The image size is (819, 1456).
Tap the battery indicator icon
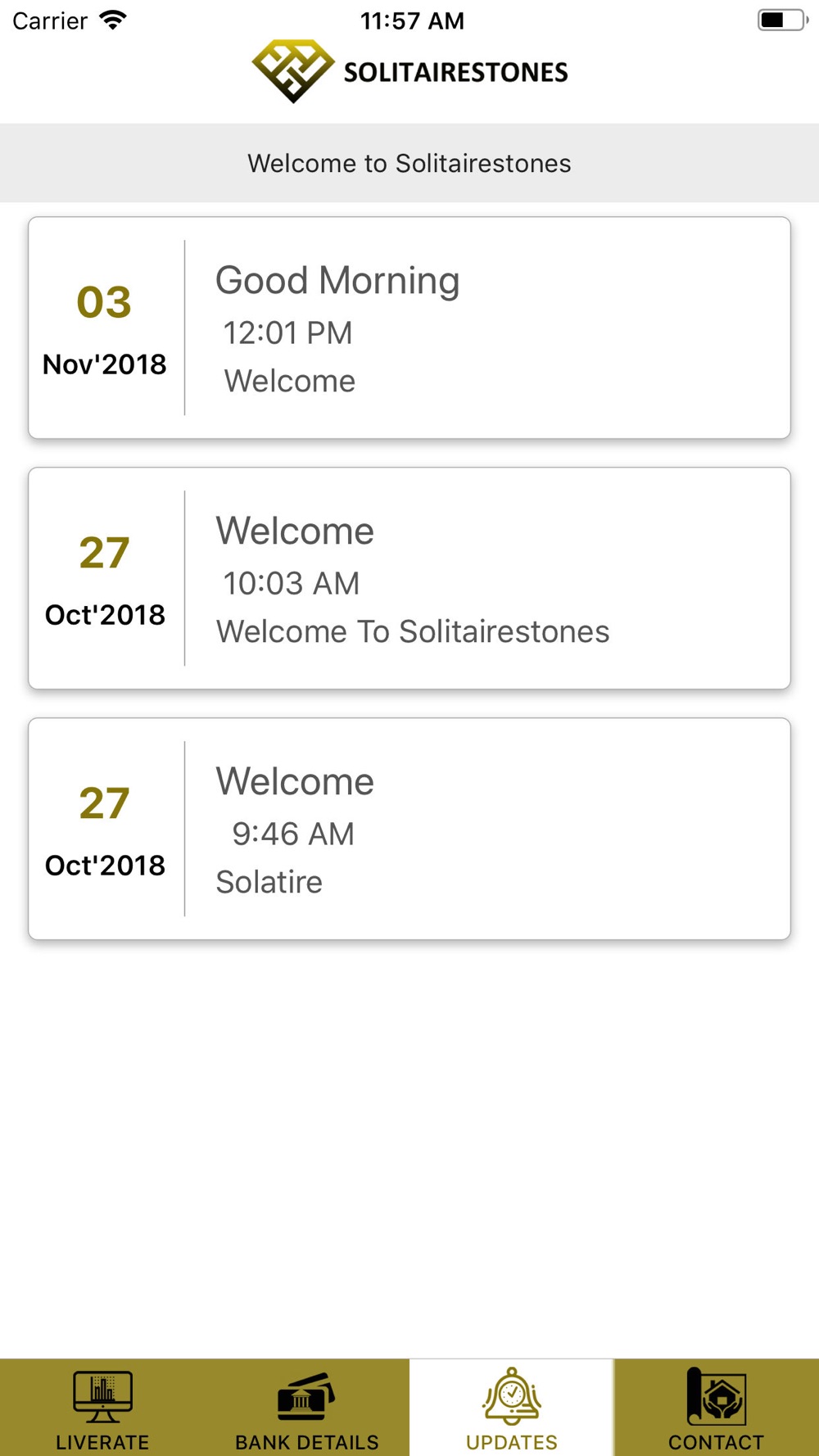tap(783, 20)
